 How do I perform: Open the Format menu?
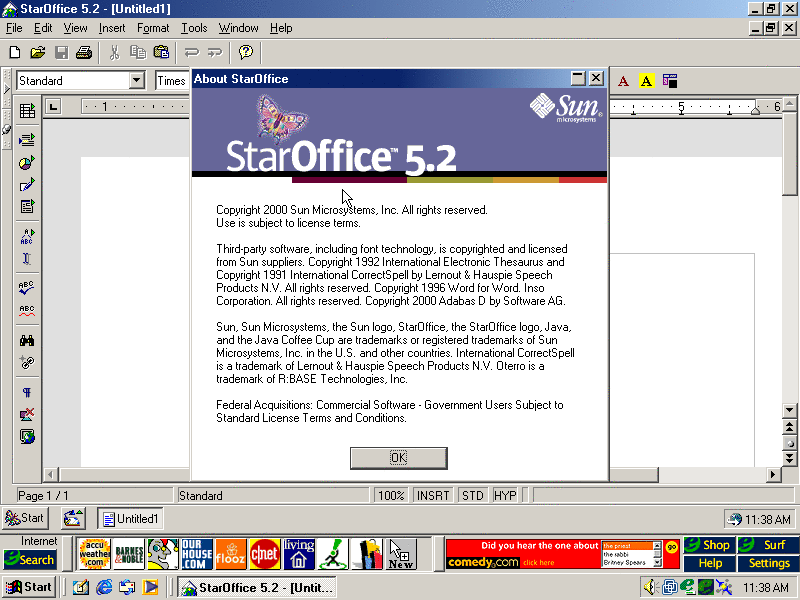tap(153, 28)
